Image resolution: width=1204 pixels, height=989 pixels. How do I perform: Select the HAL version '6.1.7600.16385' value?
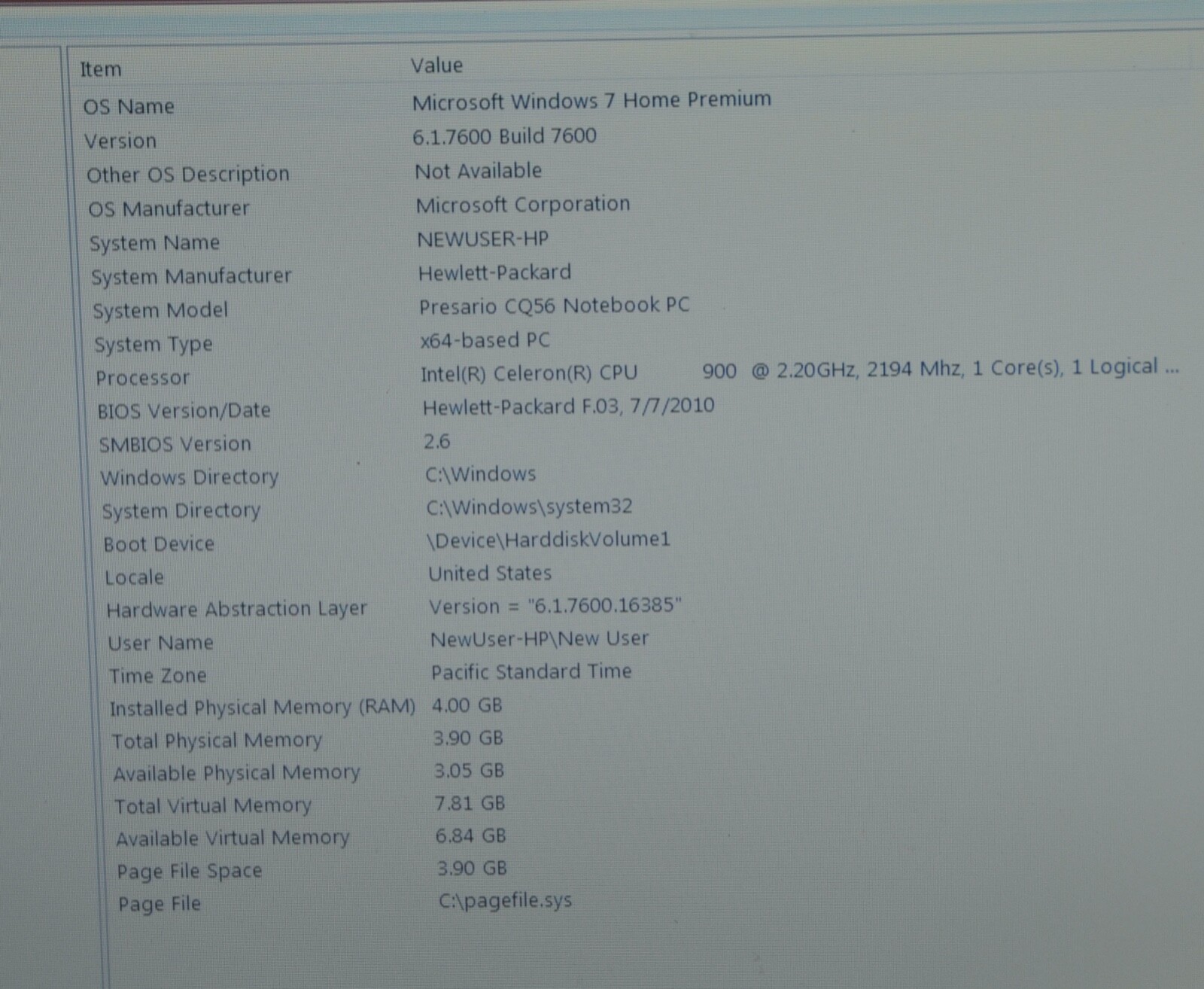(x=555, y=606)
